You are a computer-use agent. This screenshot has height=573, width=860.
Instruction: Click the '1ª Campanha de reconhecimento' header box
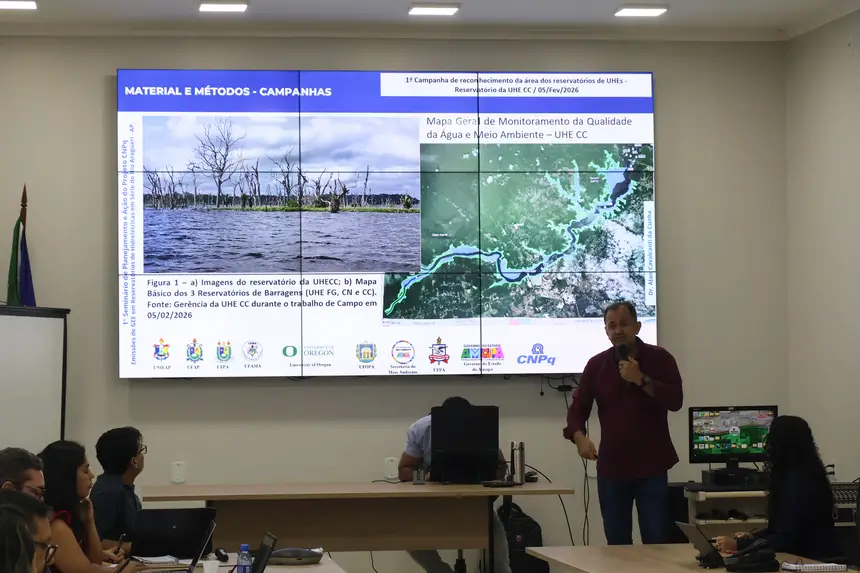click(x=515, y=84)
